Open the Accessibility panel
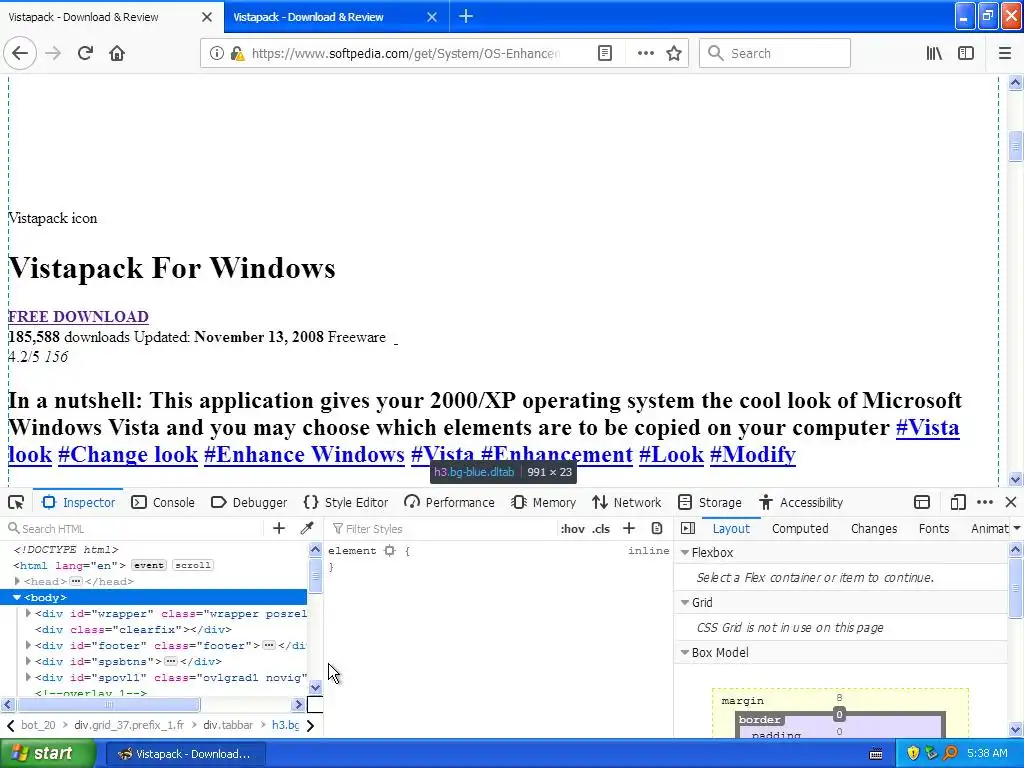 click(801, 502)
